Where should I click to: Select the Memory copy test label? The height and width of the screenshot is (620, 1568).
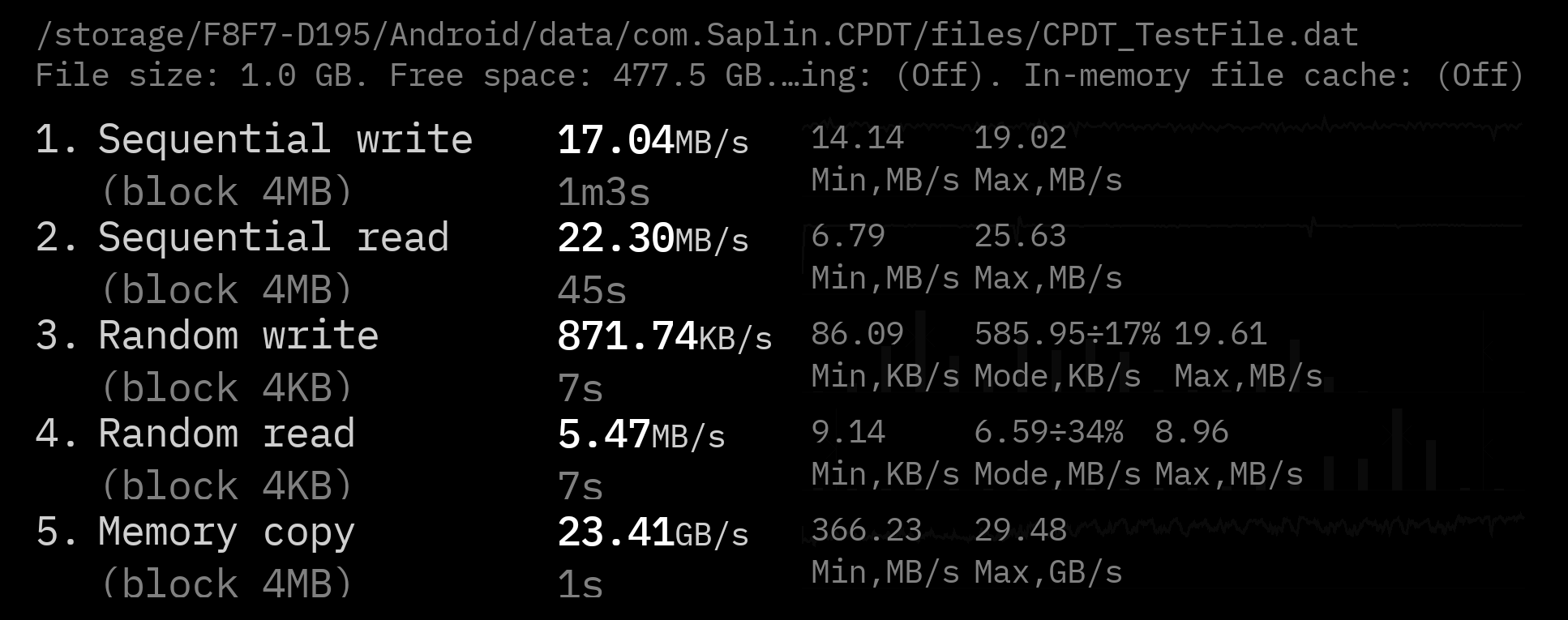(x=195, y=532)
